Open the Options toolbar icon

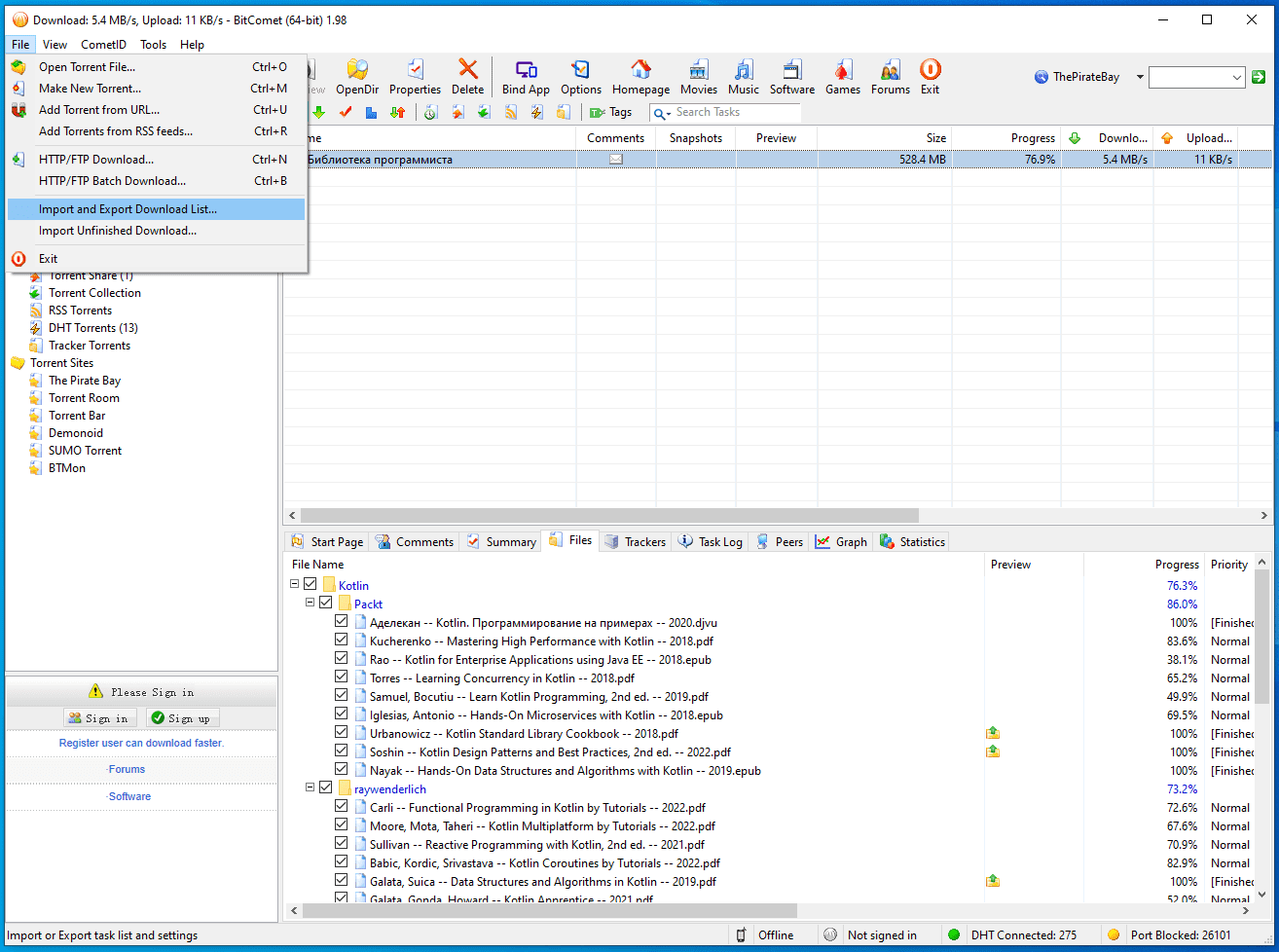[x=581, y=77]
